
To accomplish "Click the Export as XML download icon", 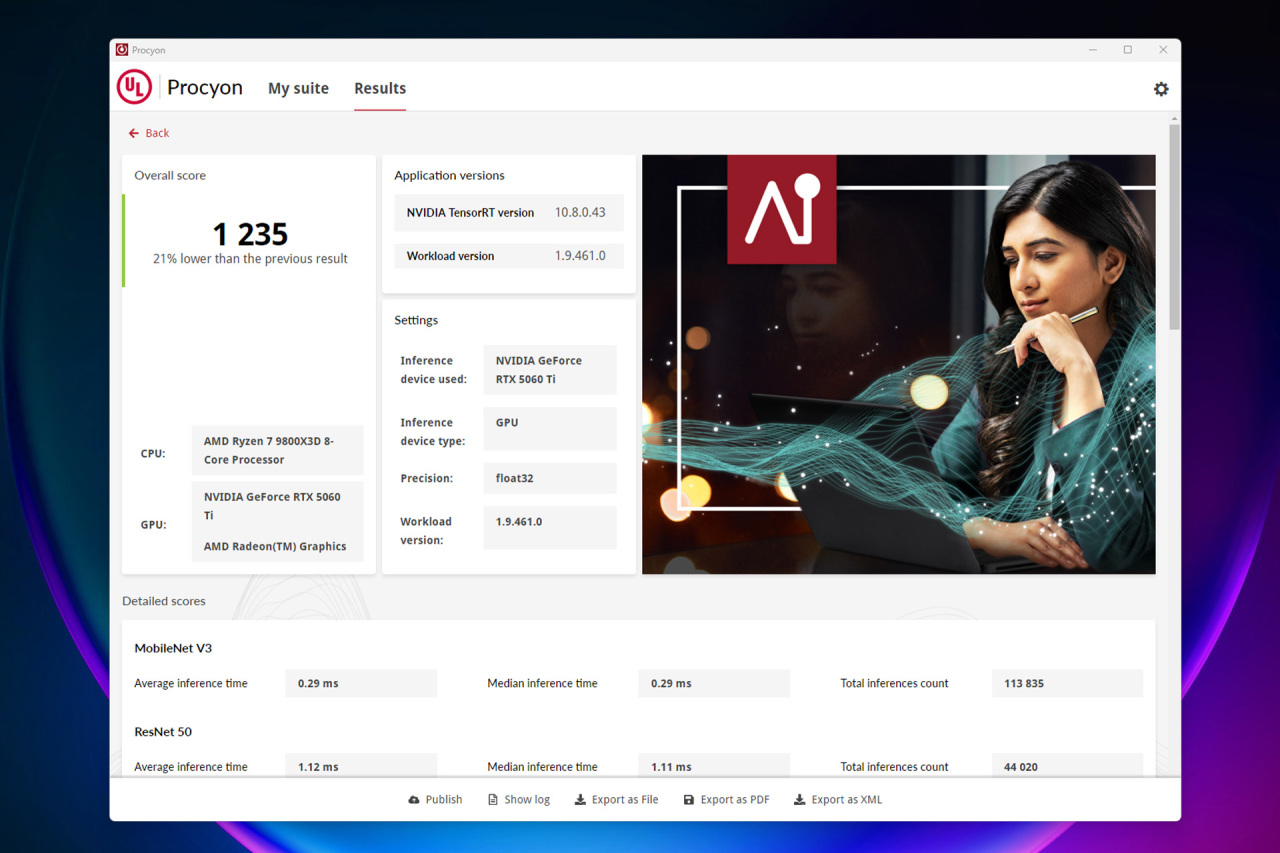I will tap(799, 800).
